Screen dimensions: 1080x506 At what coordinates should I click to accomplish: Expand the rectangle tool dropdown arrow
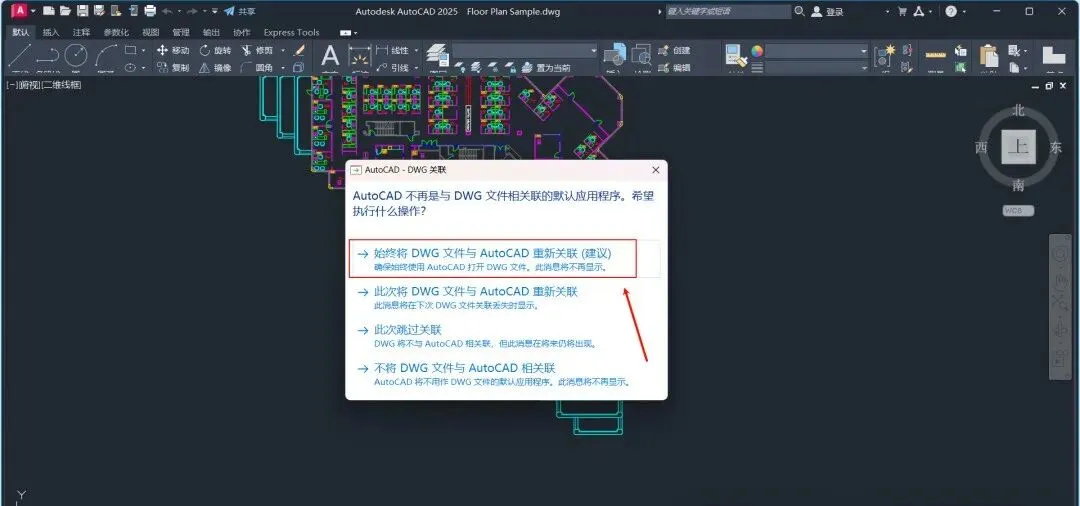(143, 50)
